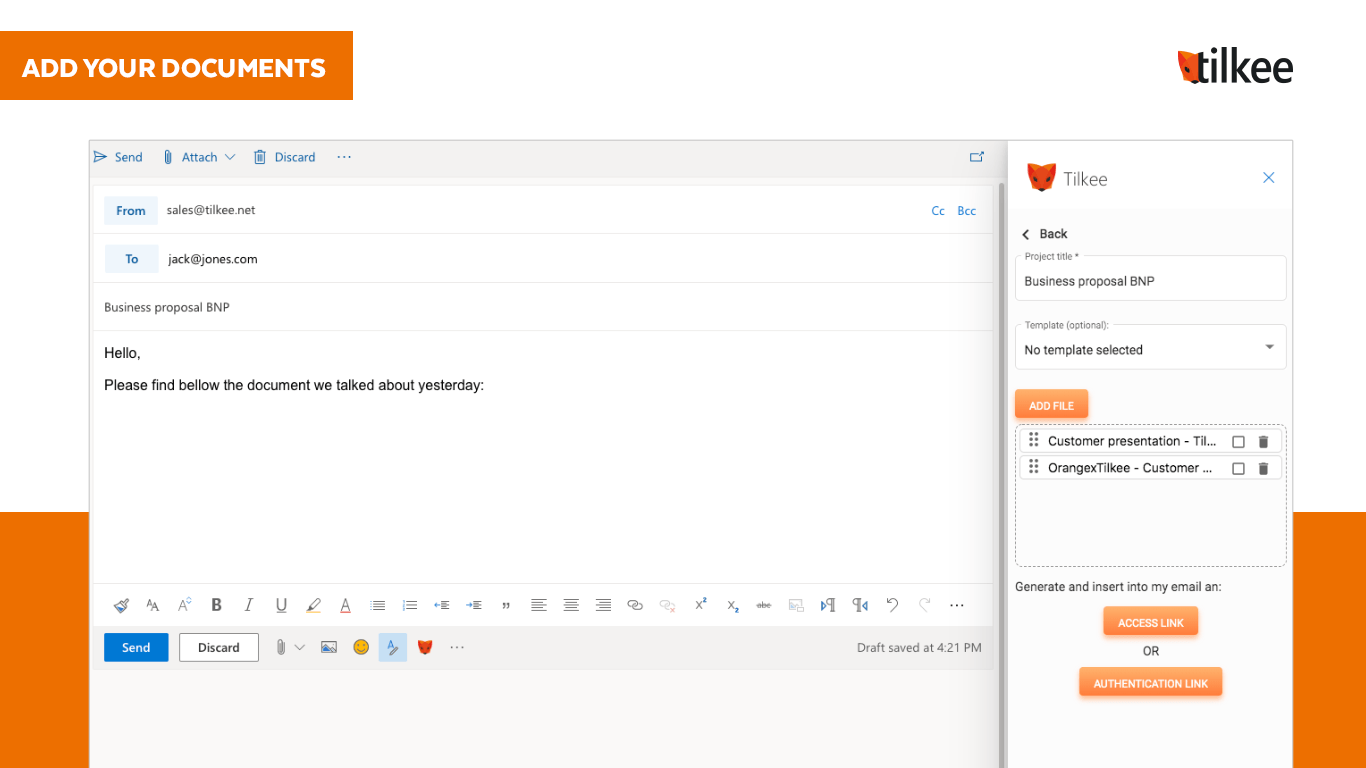Redo the last edit
This screenshot has width=1366, height=768.
[924, 605]
